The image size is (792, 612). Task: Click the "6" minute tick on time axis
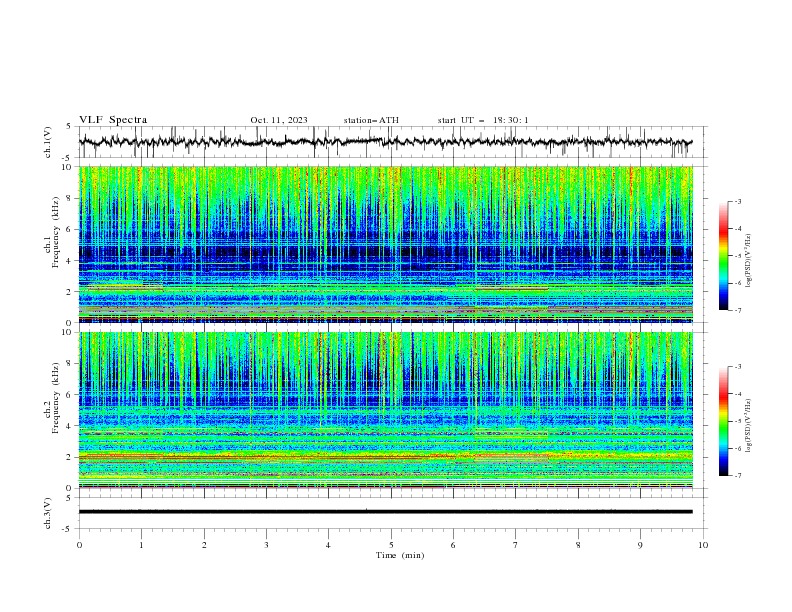453,545
